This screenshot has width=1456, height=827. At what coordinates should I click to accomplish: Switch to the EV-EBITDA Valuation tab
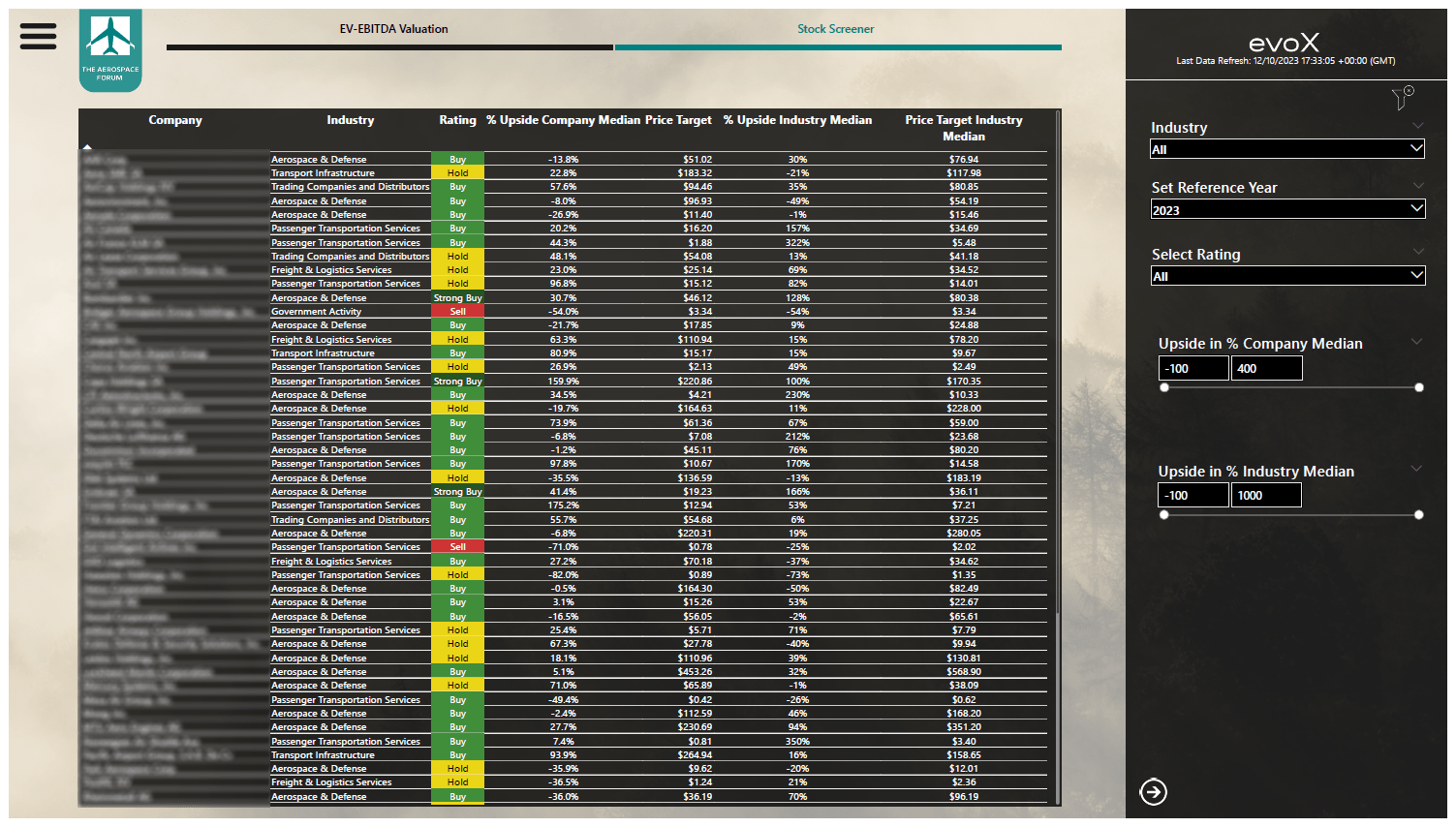click(393, 29)
